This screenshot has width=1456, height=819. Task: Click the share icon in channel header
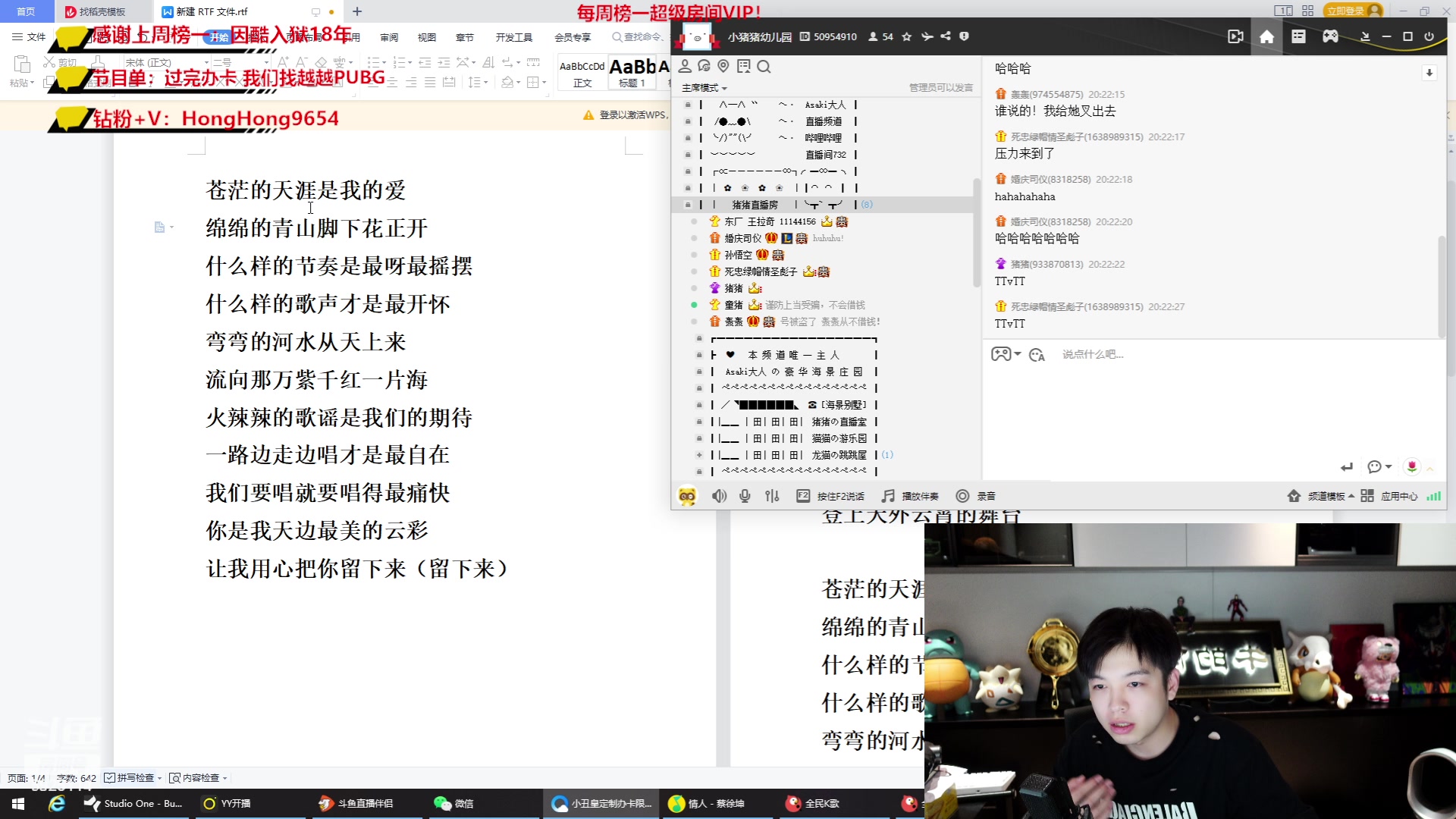tap(946, 36)
